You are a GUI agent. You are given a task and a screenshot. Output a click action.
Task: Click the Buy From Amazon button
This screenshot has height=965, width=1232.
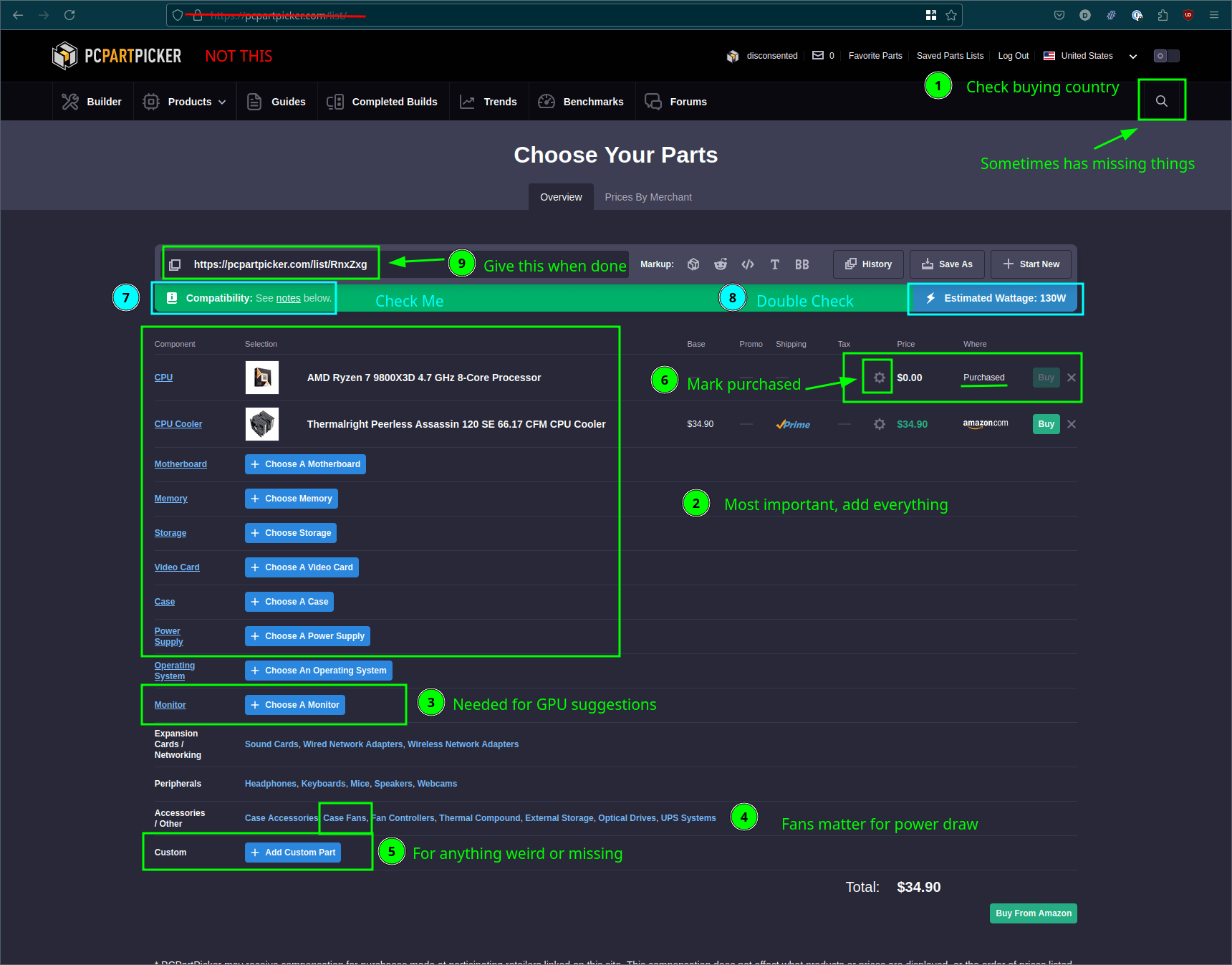[1034, 913]
